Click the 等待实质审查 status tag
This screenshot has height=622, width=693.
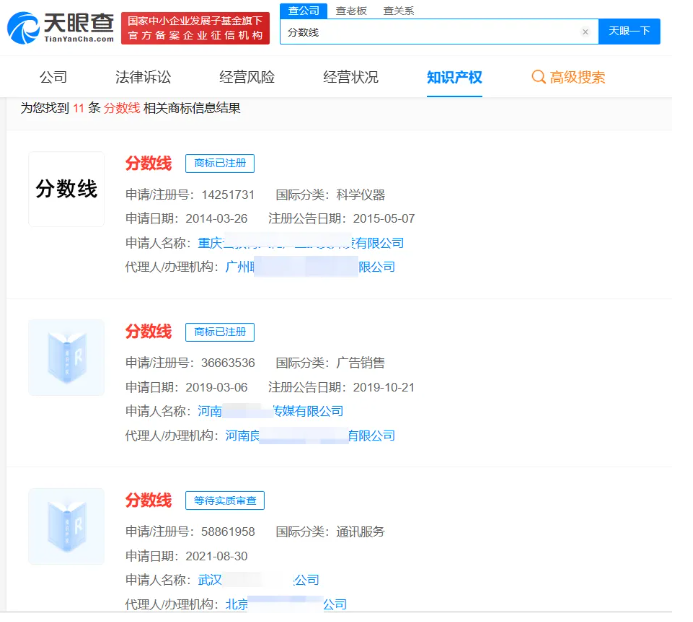[x=225, y=500]
